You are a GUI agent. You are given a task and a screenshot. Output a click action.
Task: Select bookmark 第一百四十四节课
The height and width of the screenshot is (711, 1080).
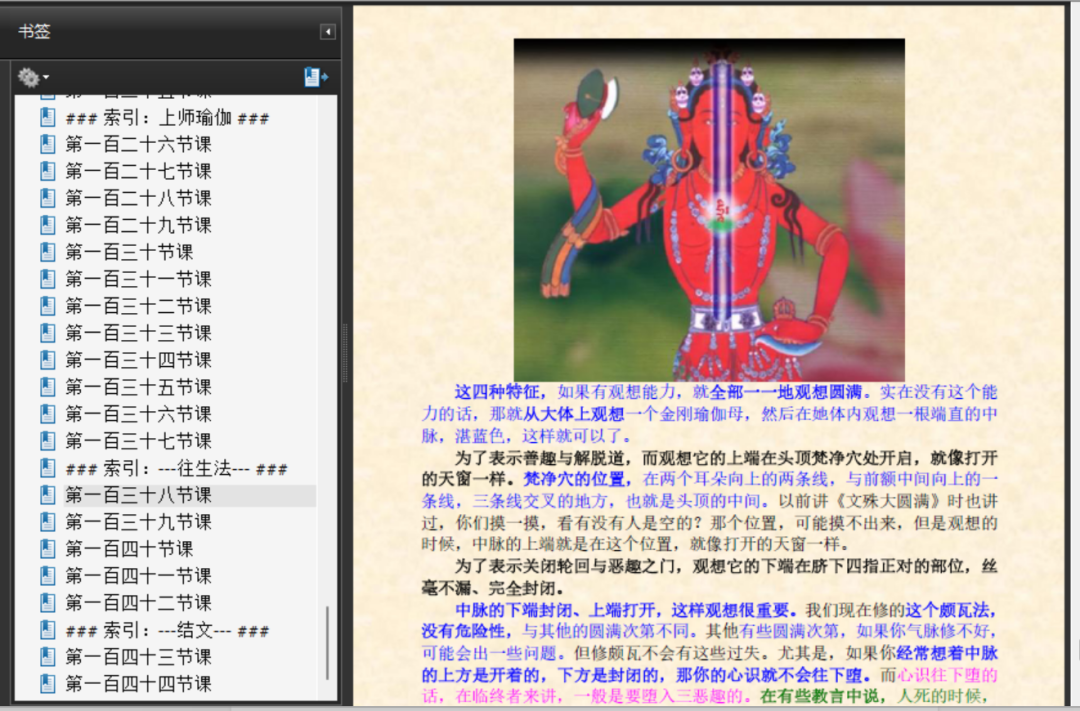tap(138, 683)
